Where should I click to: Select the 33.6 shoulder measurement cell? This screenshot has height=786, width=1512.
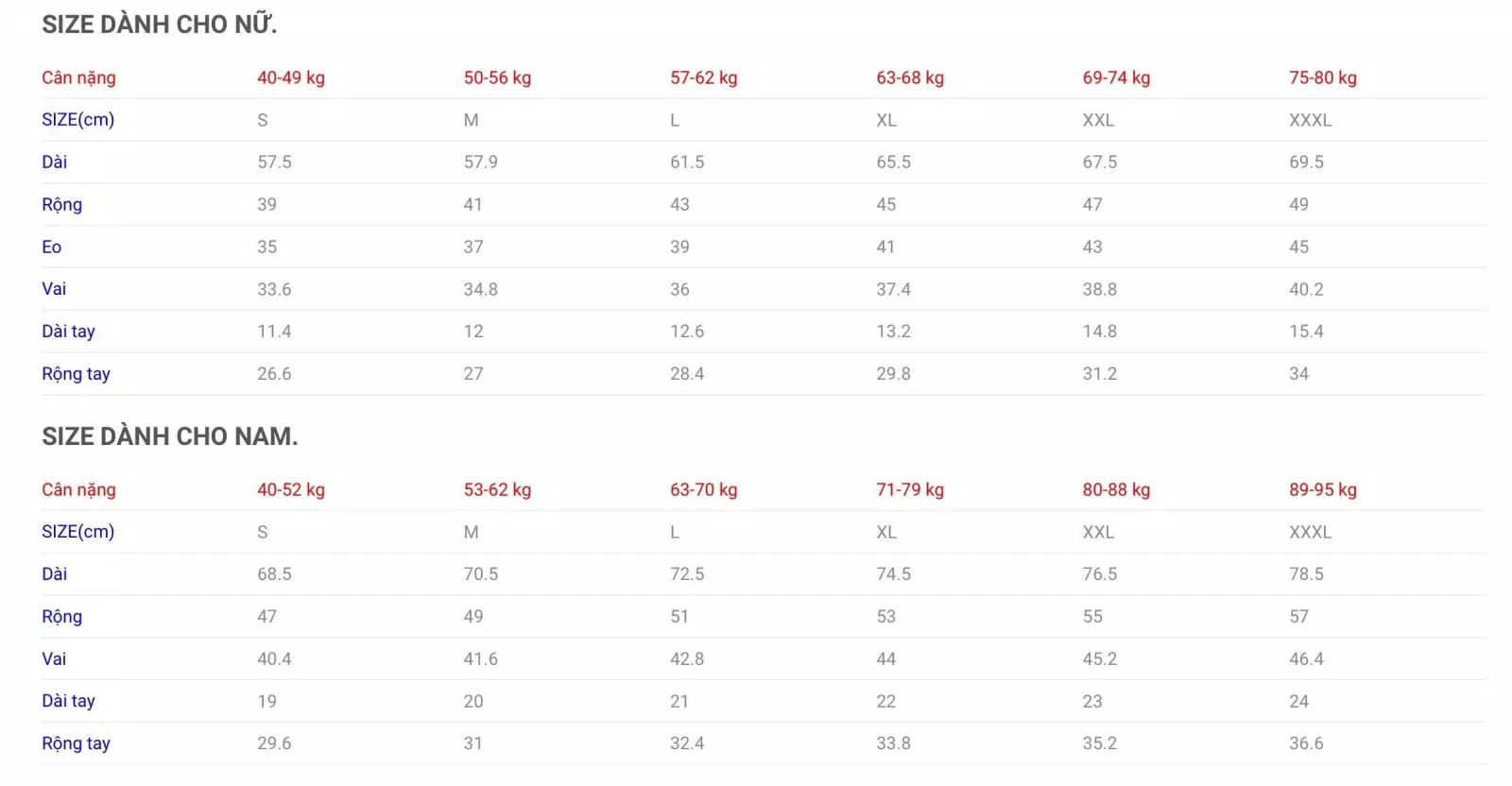[274, 289]
